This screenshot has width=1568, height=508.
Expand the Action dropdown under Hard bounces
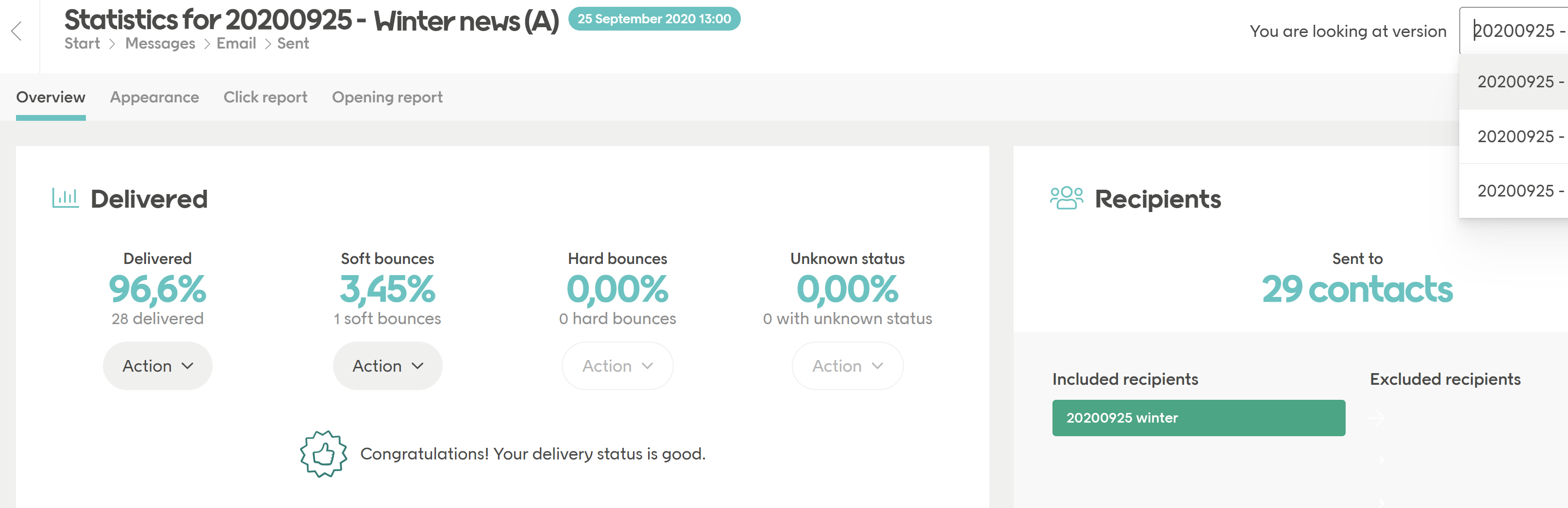click(x=617, y=366)
